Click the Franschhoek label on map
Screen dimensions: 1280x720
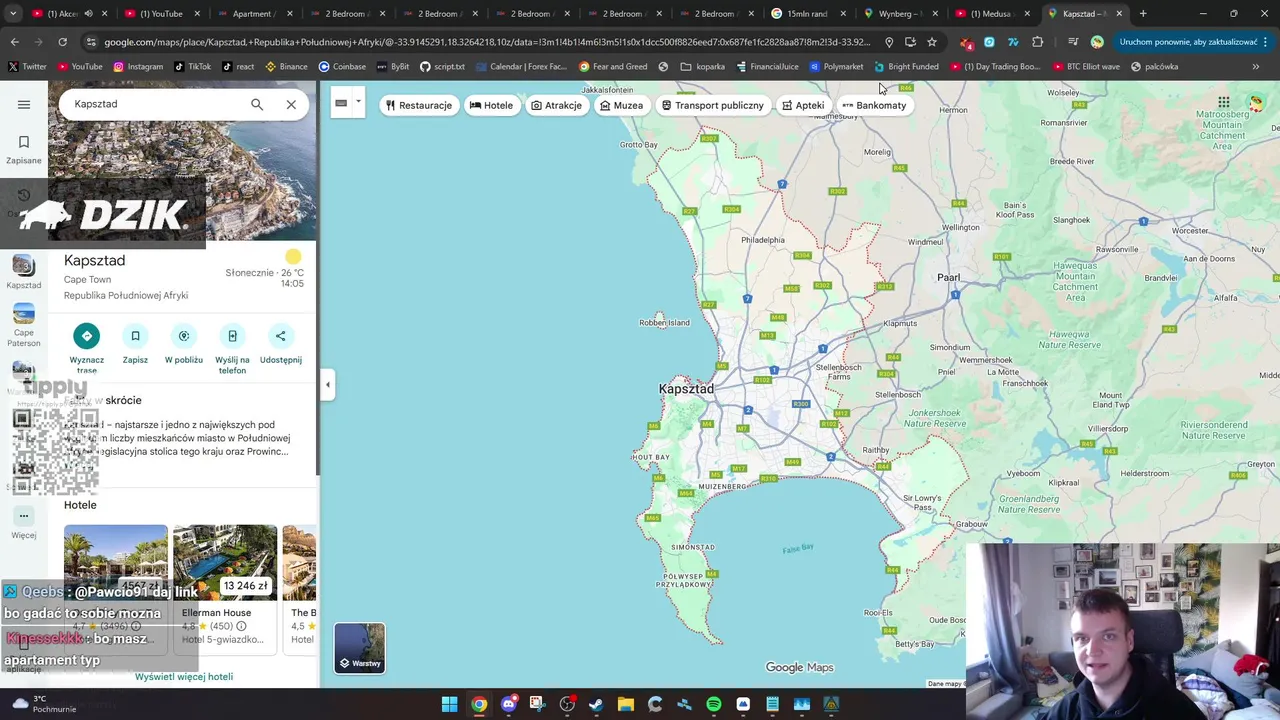coord(1025,383)
